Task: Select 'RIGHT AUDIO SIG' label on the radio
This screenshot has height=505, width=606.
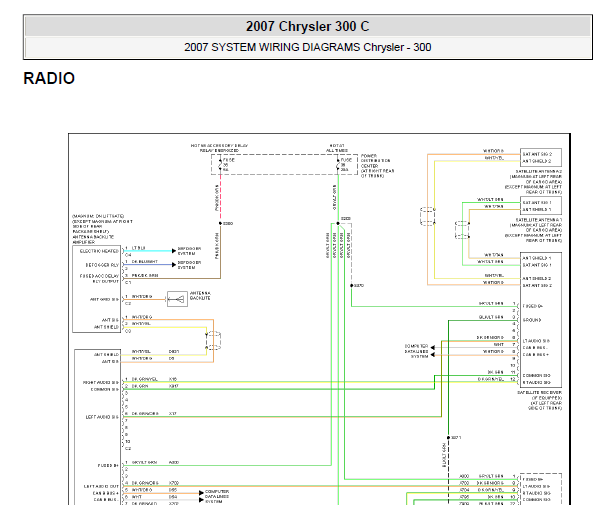Action: (x=100, y=383)
